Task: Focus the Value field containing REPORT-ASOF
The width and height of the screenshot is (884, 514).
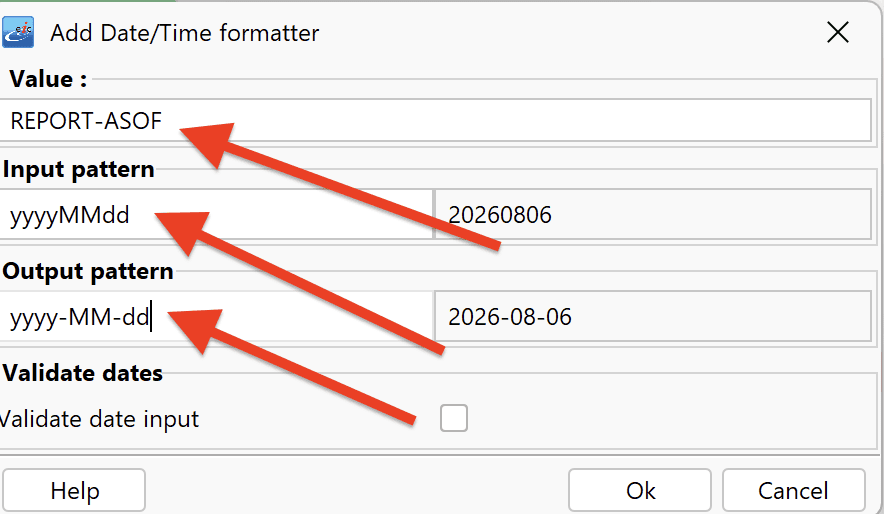Action: tap(435, 121)
